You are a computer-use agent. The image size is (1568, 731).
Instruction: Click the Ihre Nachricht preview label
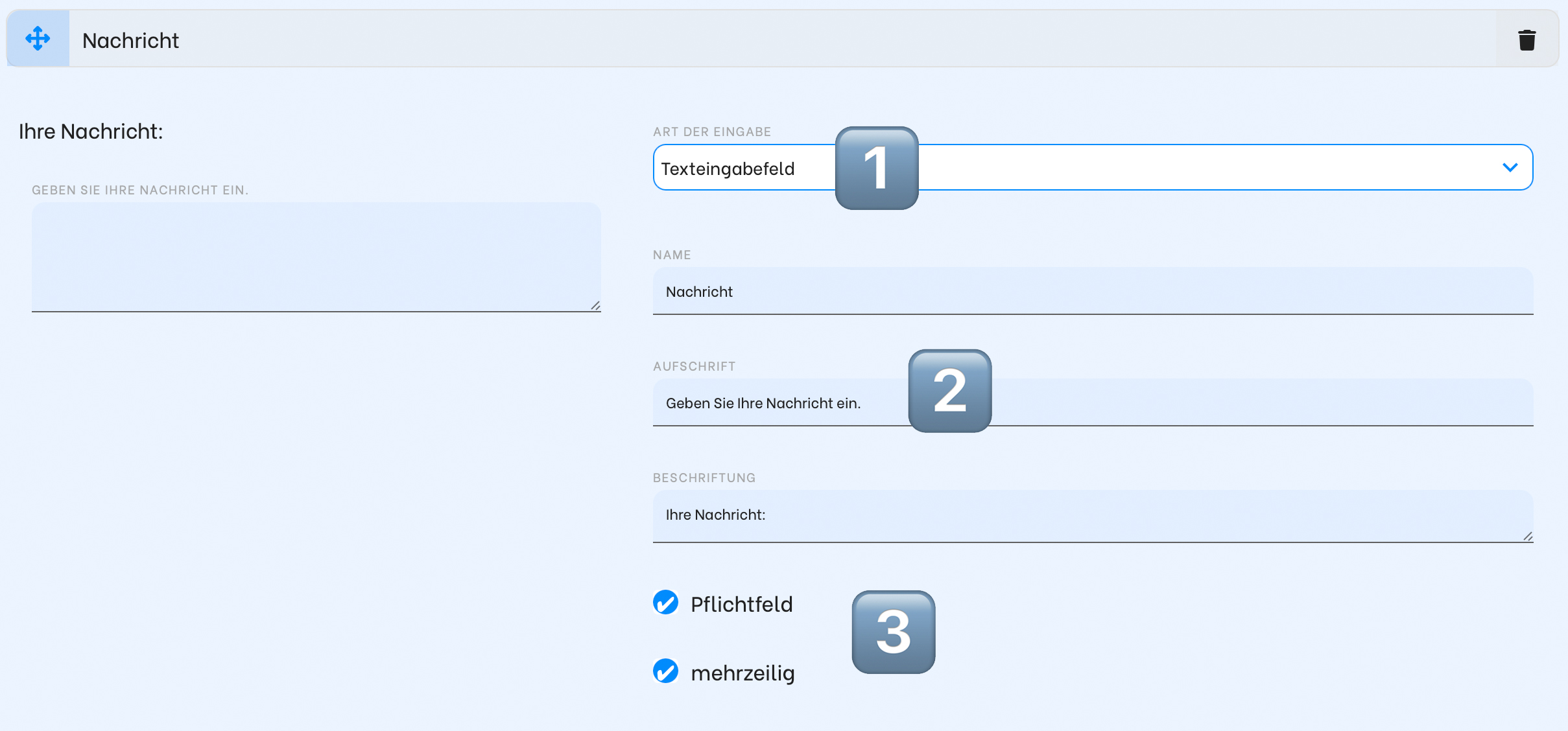(x=91, y=132)
